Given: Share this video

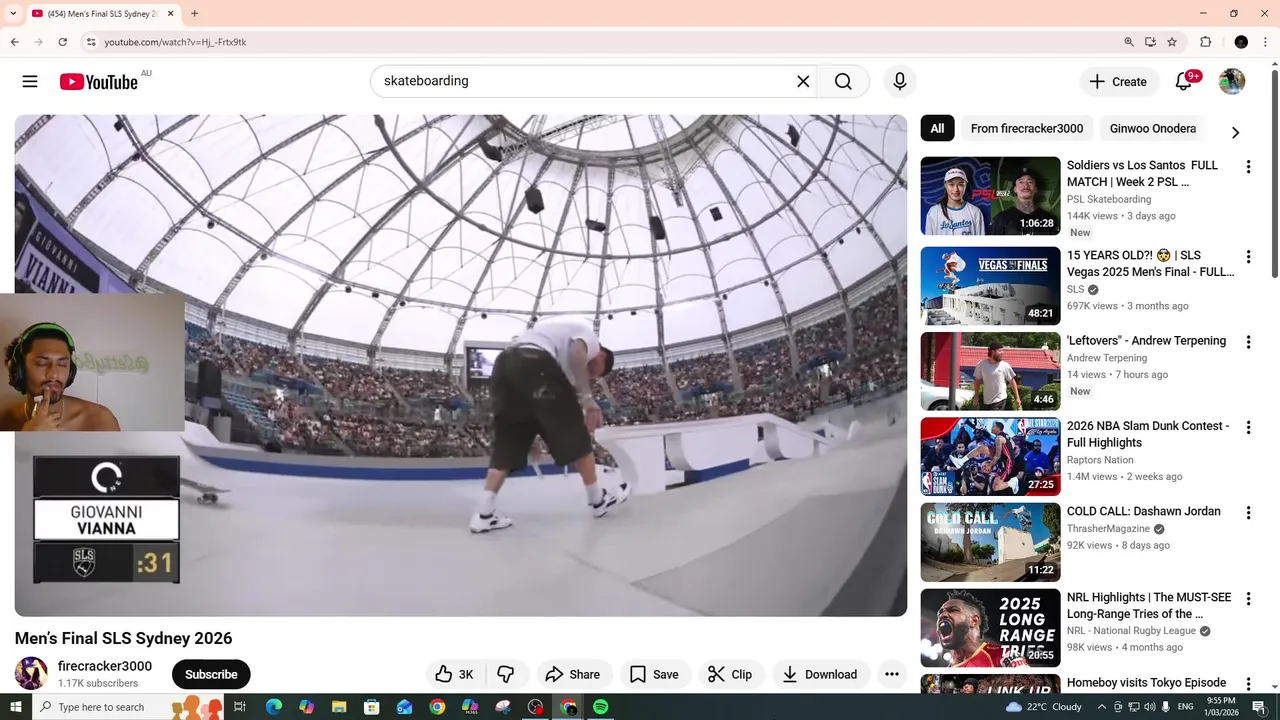Looking at the screenshot, I should (573, 674).
